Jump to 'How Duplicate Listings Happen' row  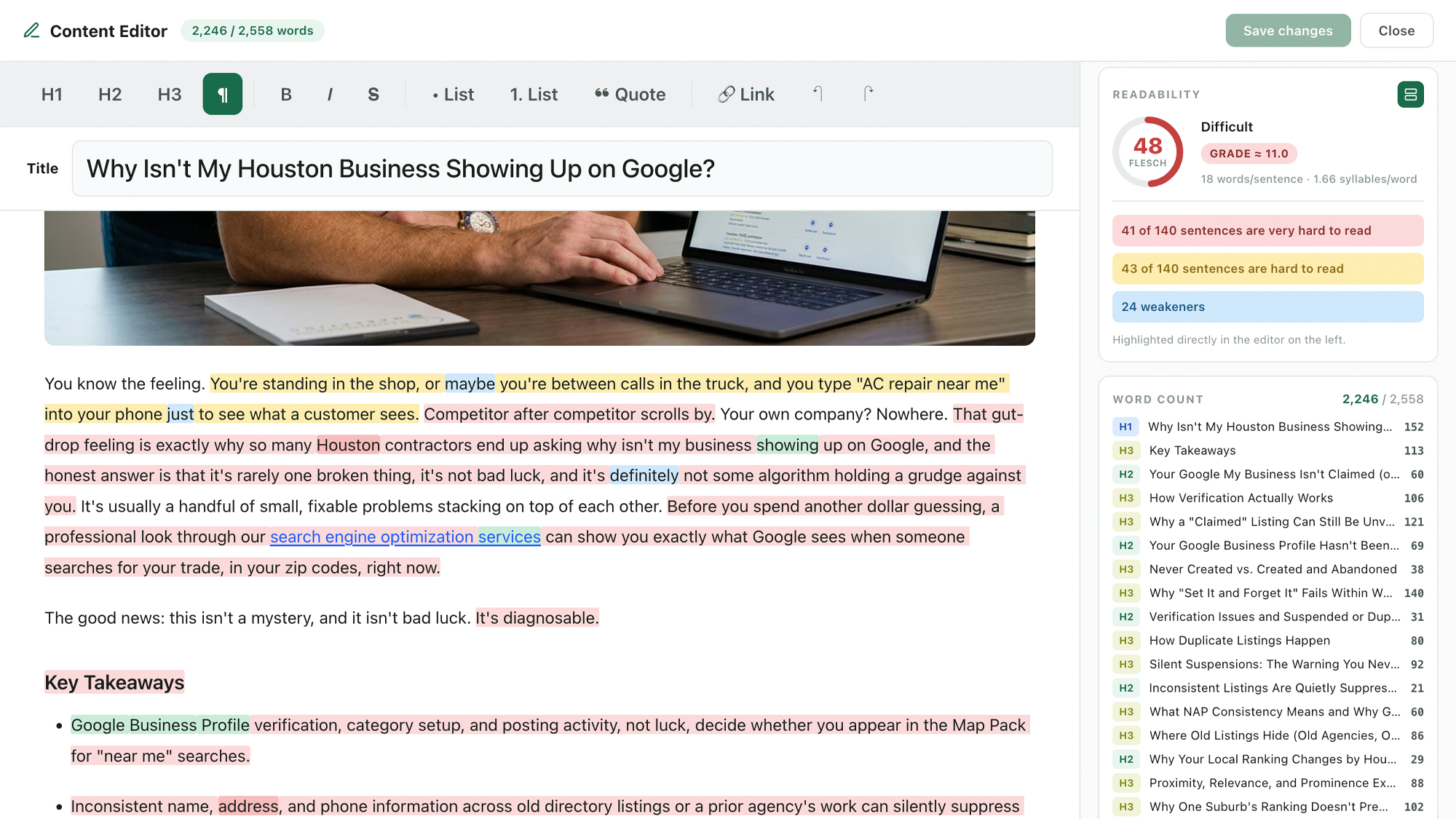coord(1267,641)
